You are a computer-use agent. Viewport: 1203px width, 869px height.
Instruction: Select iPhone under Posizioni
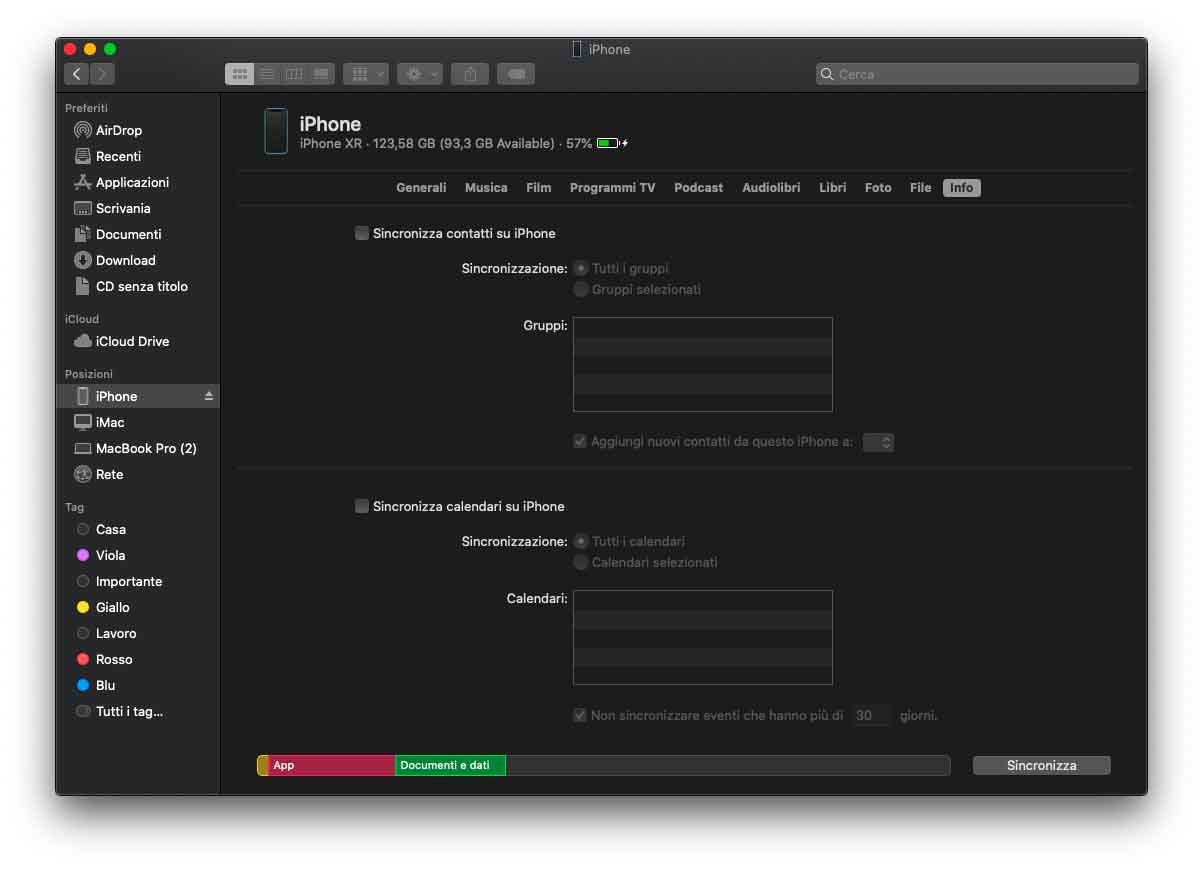(x=138, y=396)
